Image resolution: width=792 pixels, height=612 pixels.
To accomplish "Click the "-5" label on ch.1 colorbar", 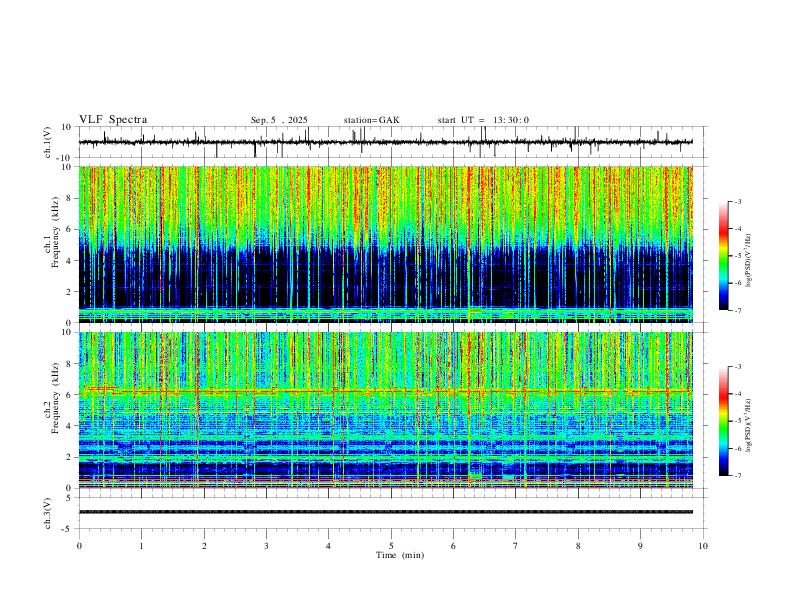I will [x=737, y=256].
